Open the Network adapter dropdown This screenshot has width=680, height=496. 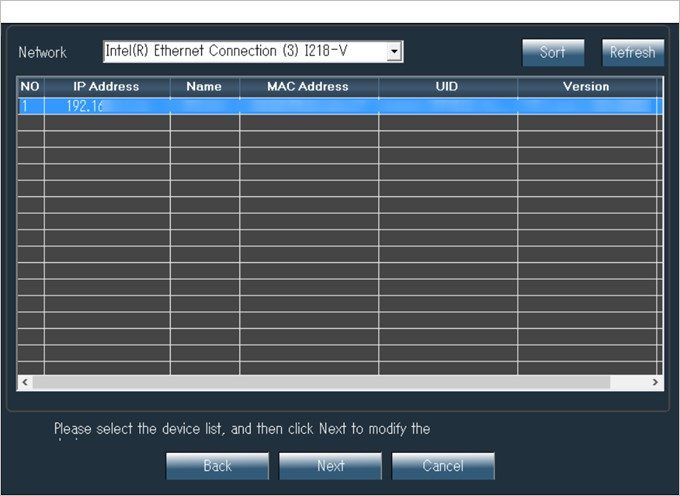coord(394,52)
